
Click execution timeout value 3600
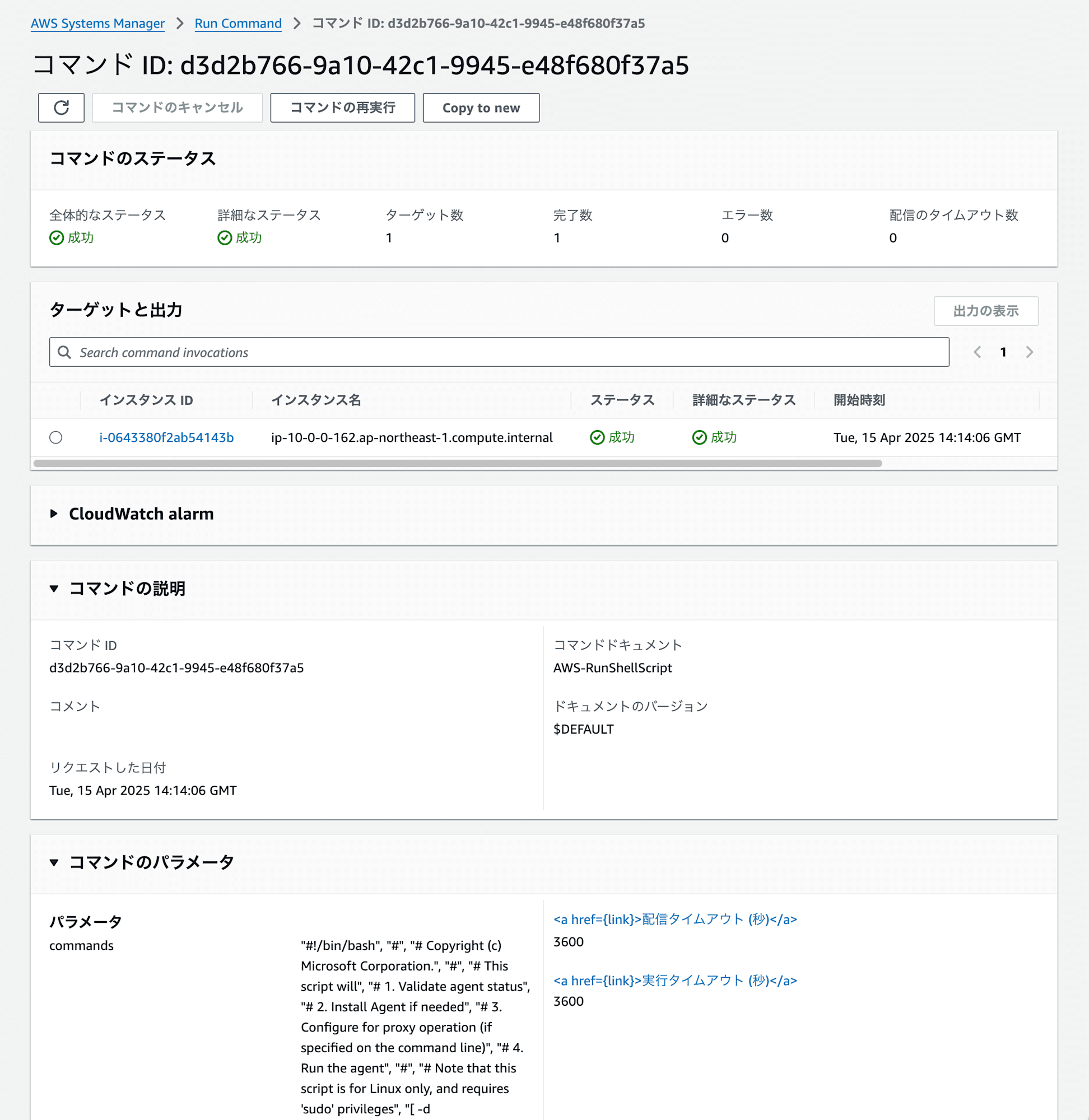pyautogui.click(x=569, y=1001)
